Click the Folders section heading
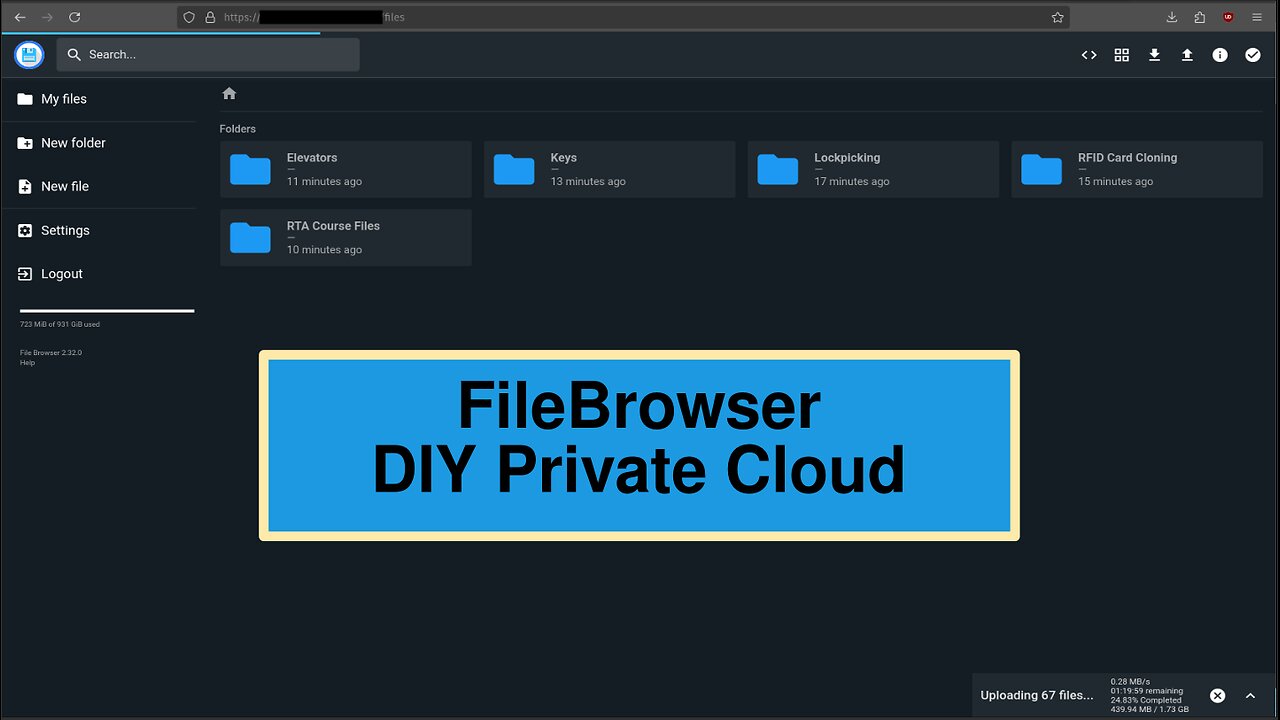This screenshot has width=1280, height=720. tap(238, 129)
